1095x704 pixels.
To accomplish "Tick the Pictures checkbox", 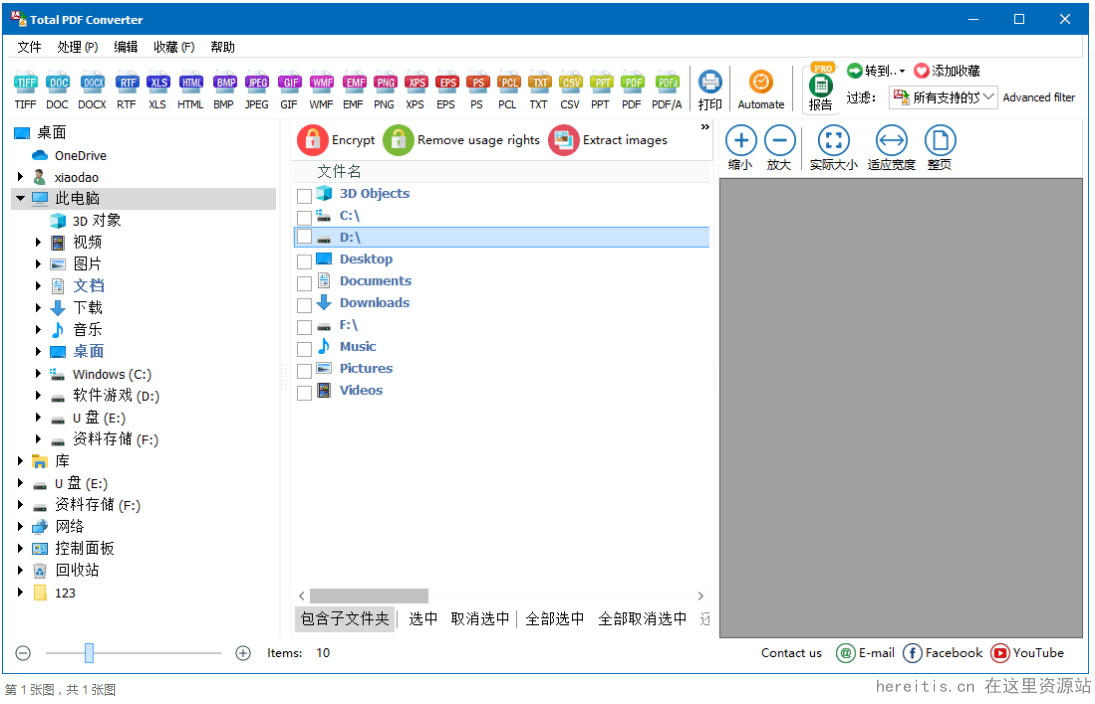I will [x=304, y=371].
